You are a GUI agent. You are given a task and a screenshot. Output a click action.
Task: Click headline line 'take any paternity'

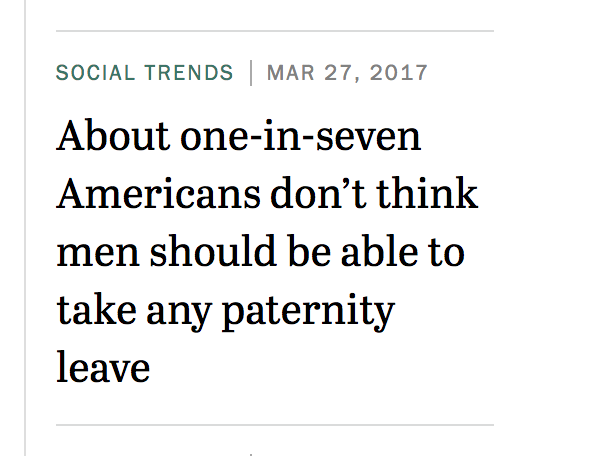225,312
